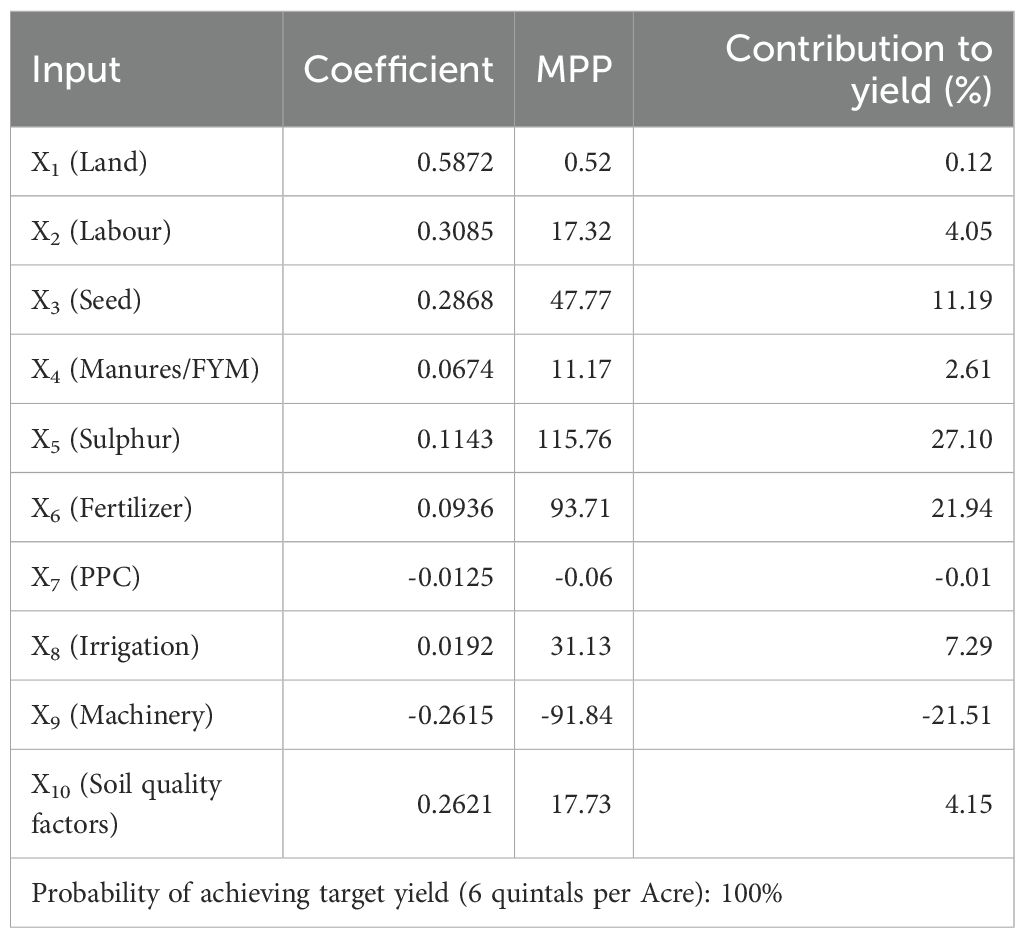The width and height of the screenshot is (1025, 938).
Task: Click the Input column header
Action: tap(77, 70)
